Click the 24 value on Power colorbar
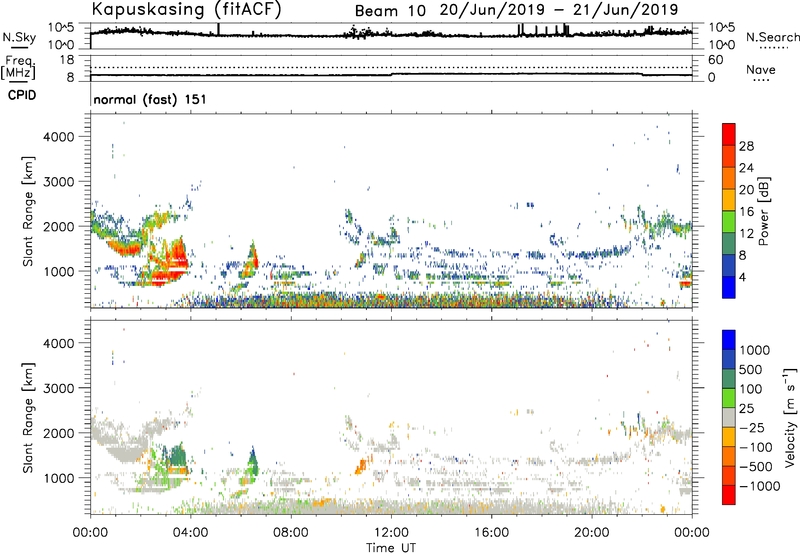 746,168
